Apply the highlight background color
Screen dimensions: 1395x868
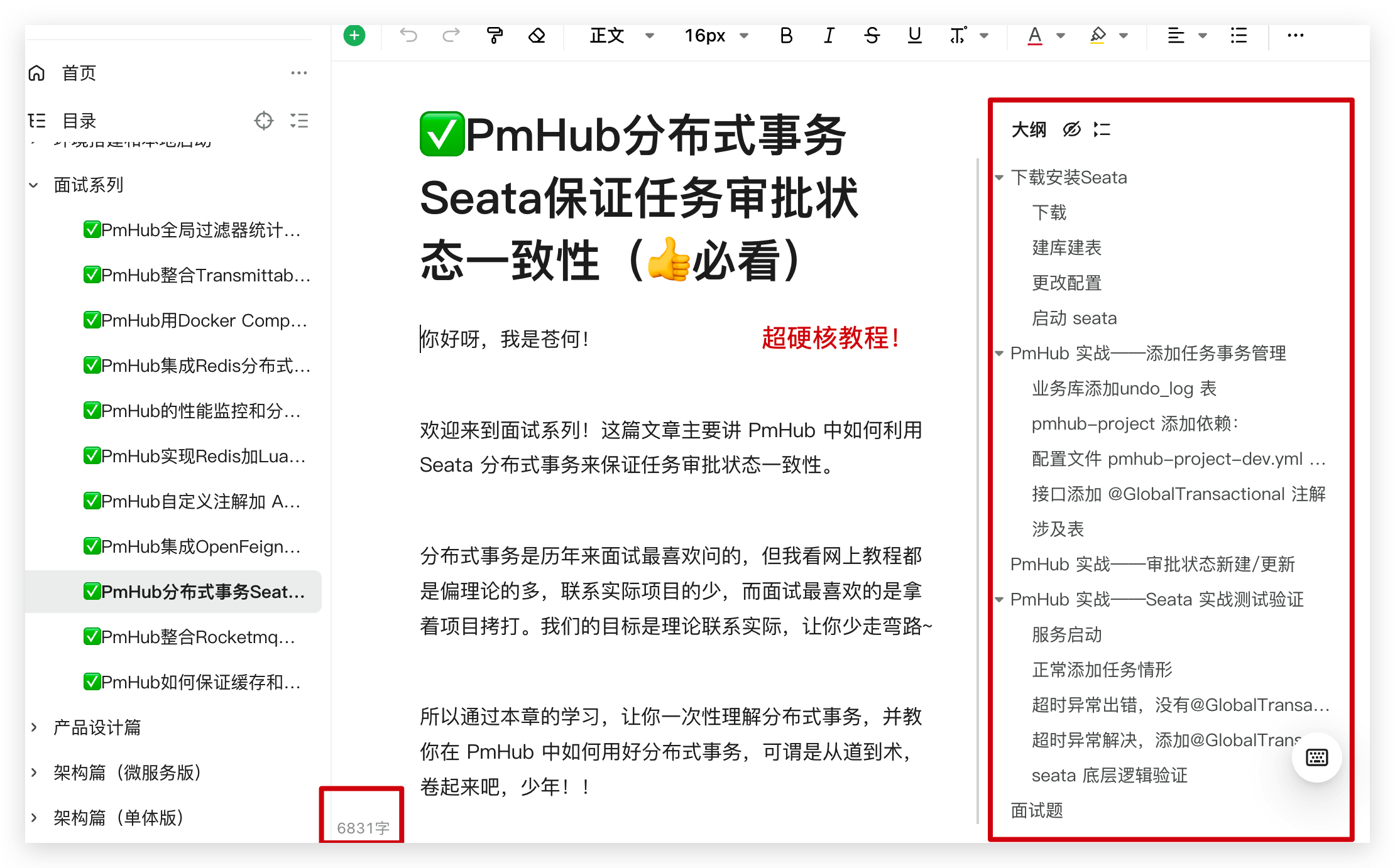1098,36
